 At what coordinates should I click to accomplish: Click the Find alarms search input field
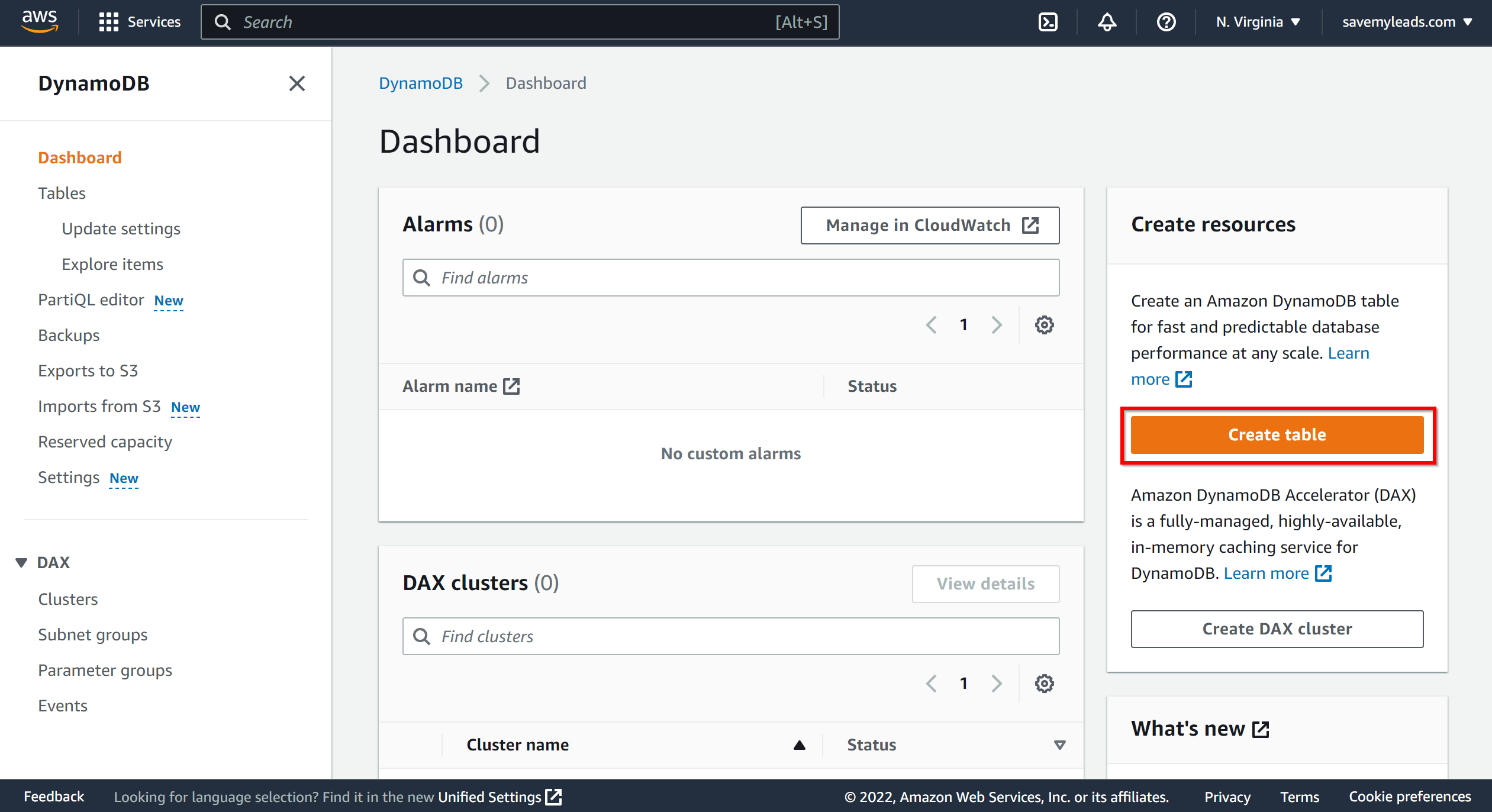point(730,278)
